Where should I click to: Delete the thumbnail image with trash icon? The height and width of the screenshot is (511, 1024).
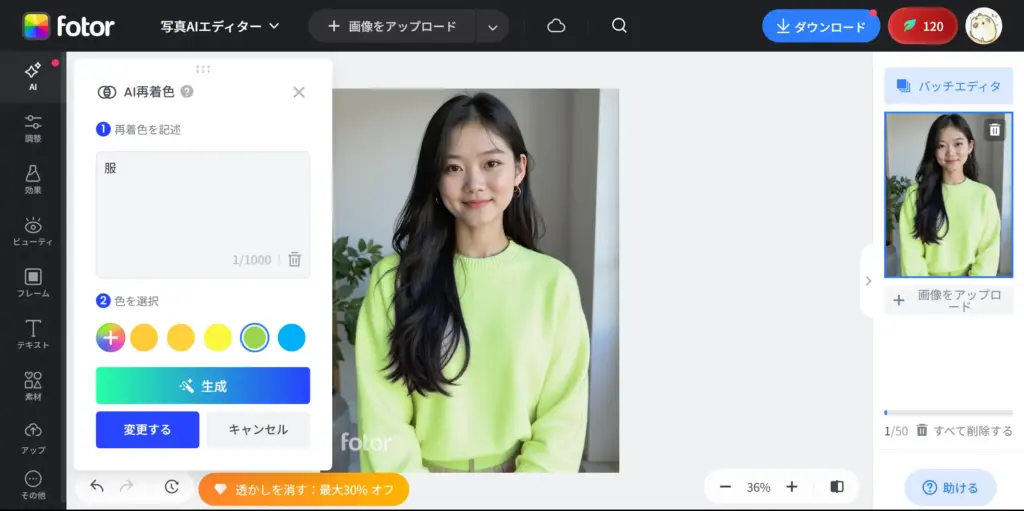tap(994, 129)
